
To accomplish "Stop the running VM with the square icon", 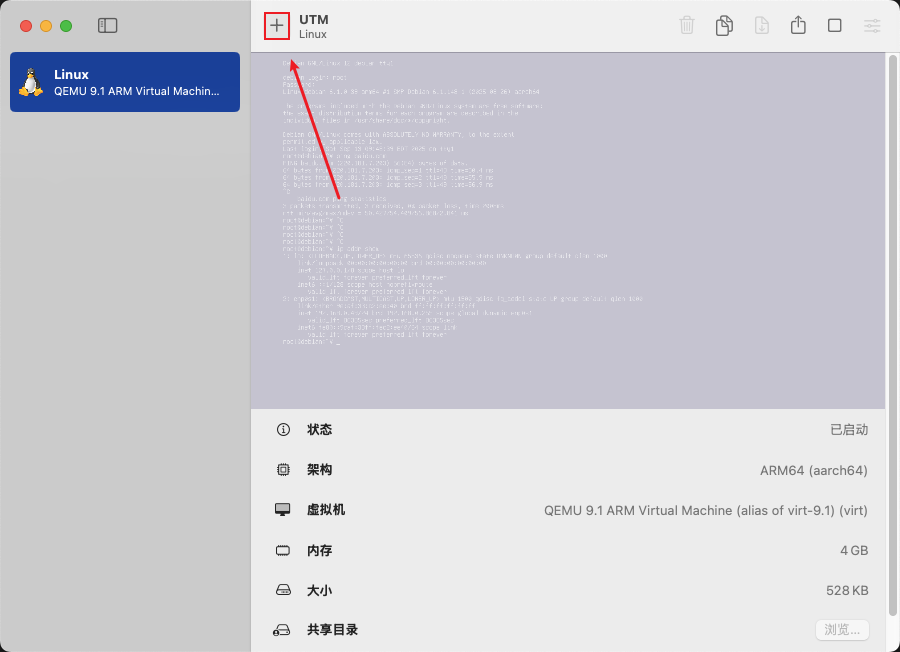I will (835, 25).
